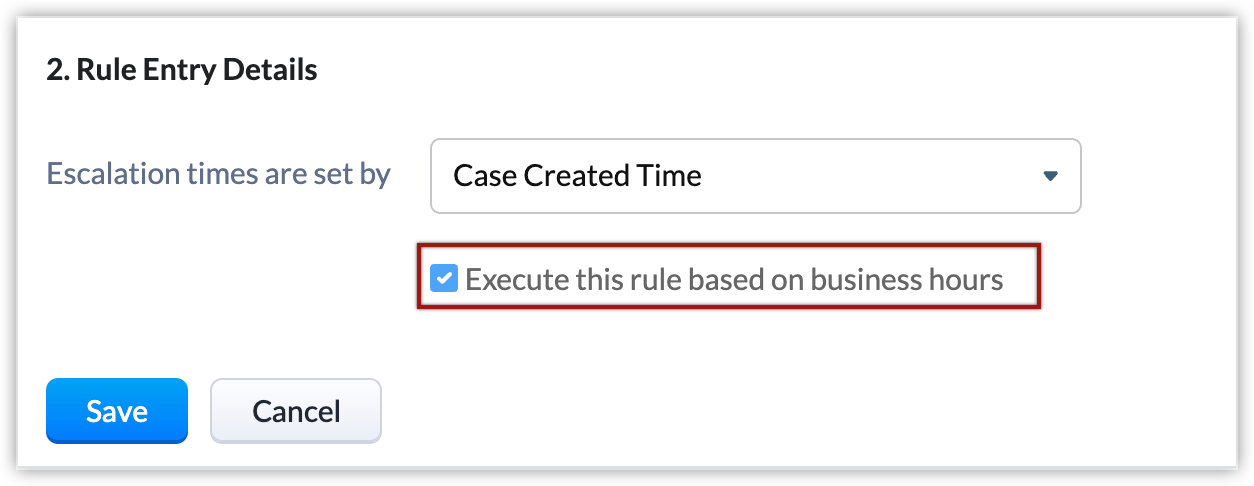Screen dimensions: 1254x486
Task: Open the Escalation times dropdown
Action: point(755,176)
